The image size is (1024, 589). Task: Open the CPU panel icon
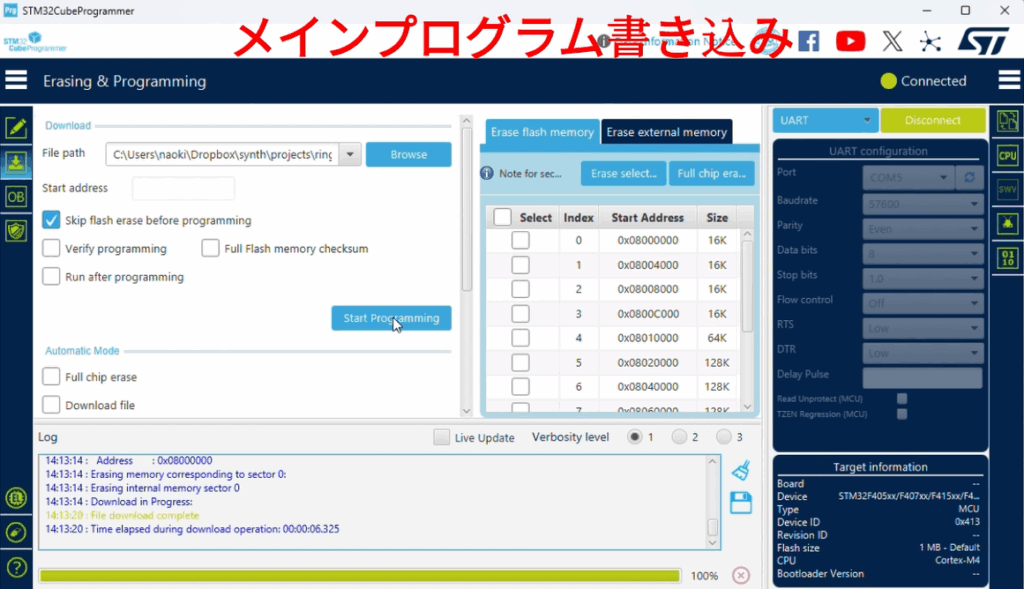click(1007, 155)
